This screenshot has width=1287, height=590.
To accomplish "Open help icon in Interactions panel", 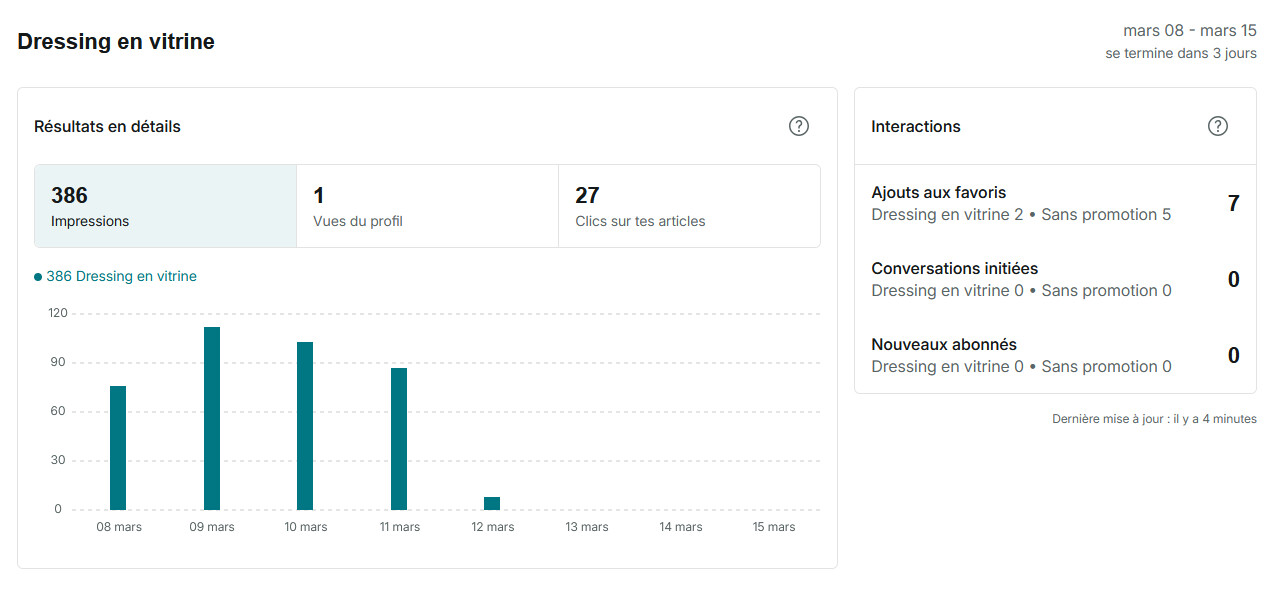I will point(1217,126).
